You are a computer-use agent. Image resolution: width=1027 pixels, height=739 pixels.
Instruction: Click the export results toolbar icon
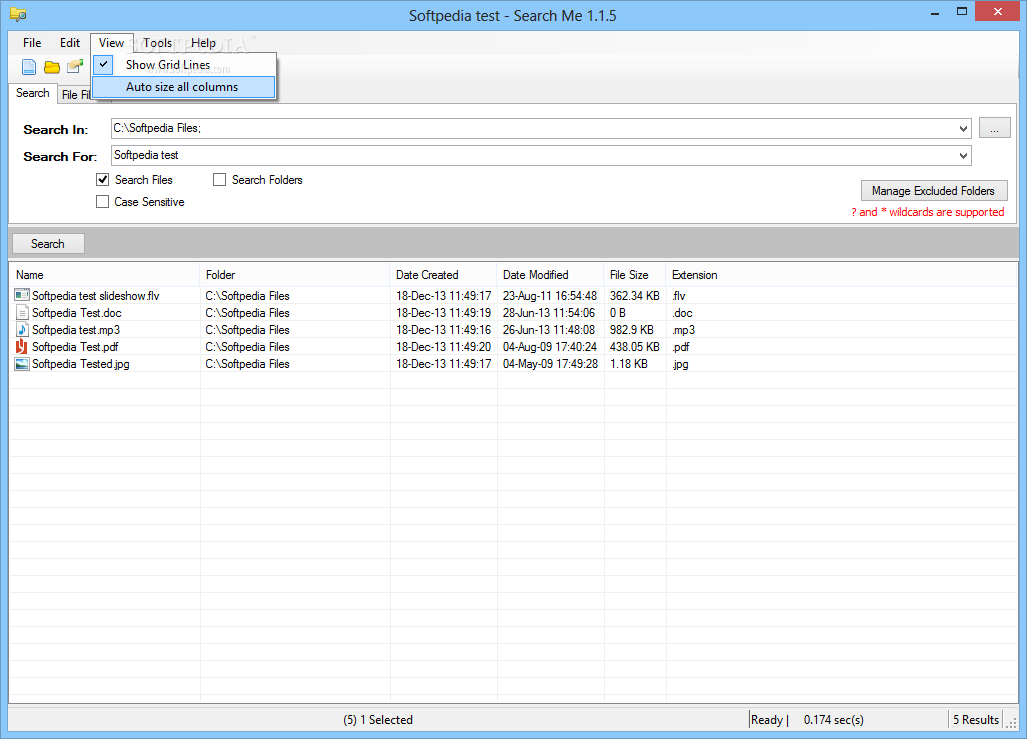(x=75, y=66)
